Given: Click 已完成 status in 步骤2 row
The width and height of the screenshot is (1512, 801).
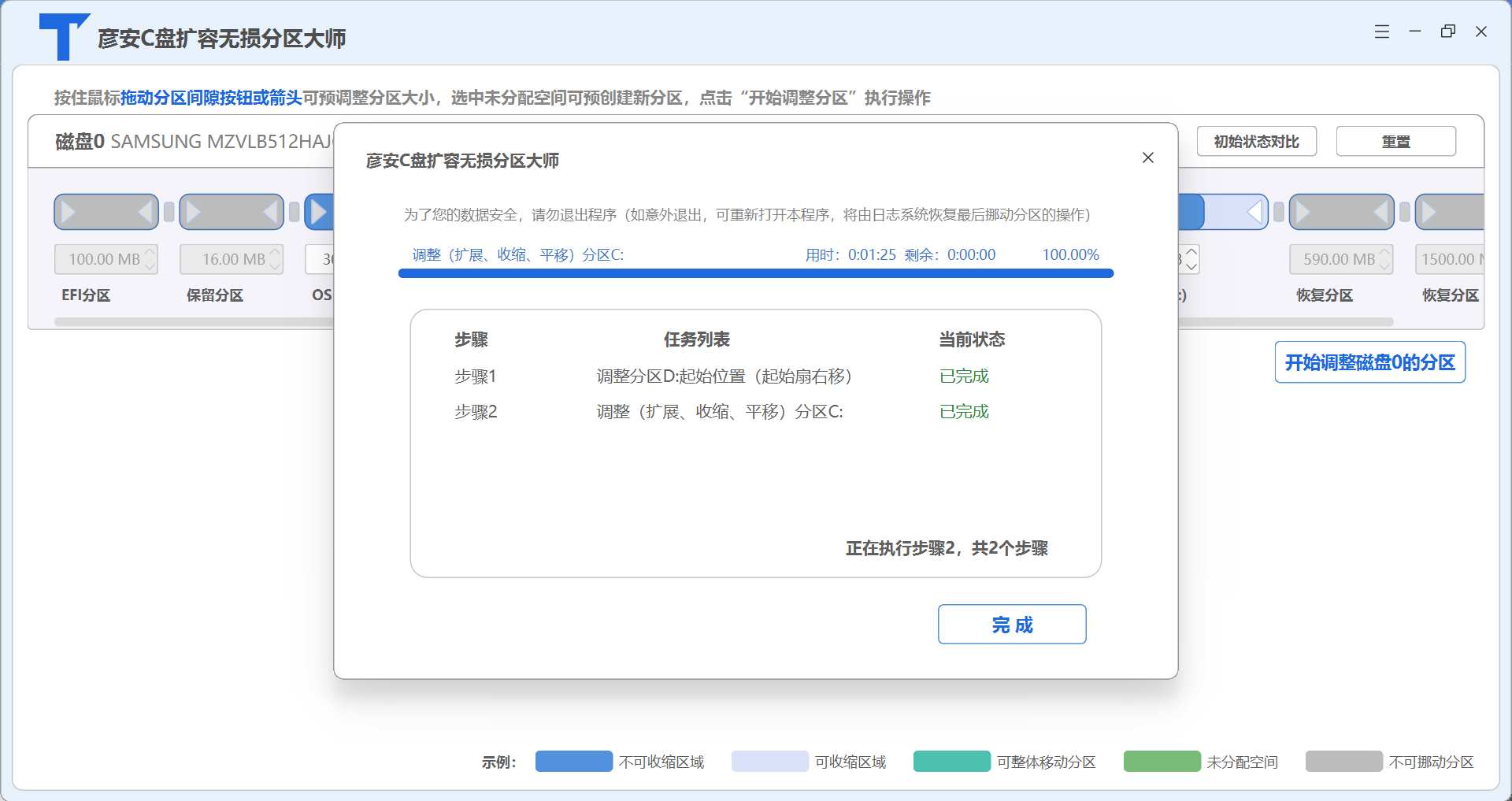Looking at the screenshot, I should pyautogui.click(x=964, y=412).
